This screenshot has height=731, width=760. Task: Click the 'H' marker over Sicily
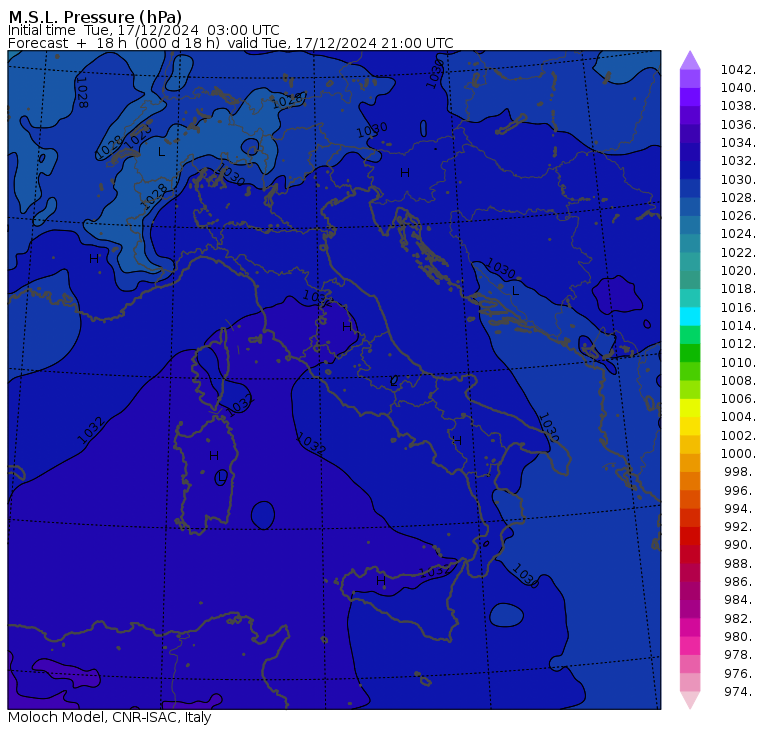[381, 580]
